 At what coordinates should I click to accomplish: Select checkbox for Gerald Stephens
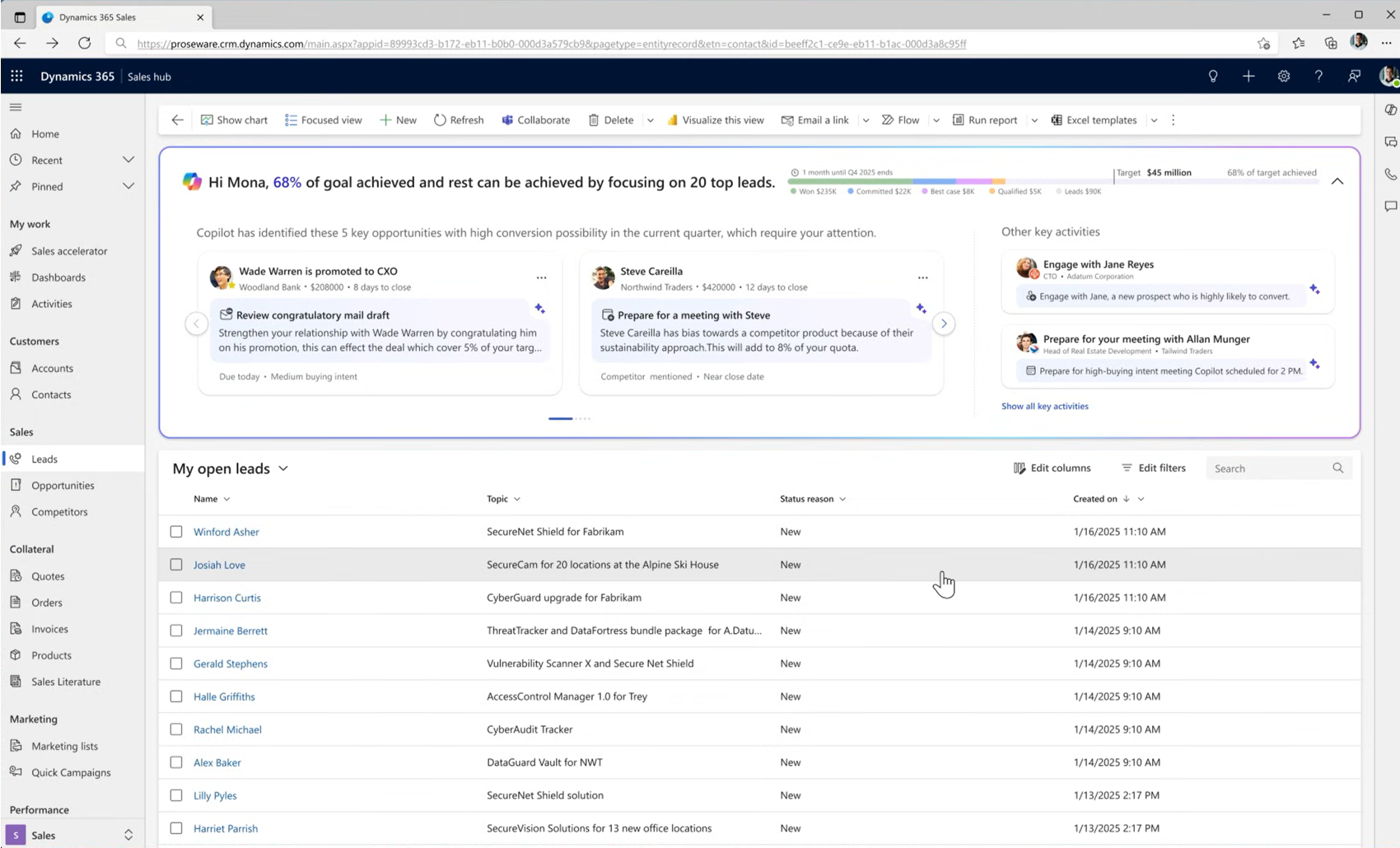pyautogui.click(x=176, y=664)
